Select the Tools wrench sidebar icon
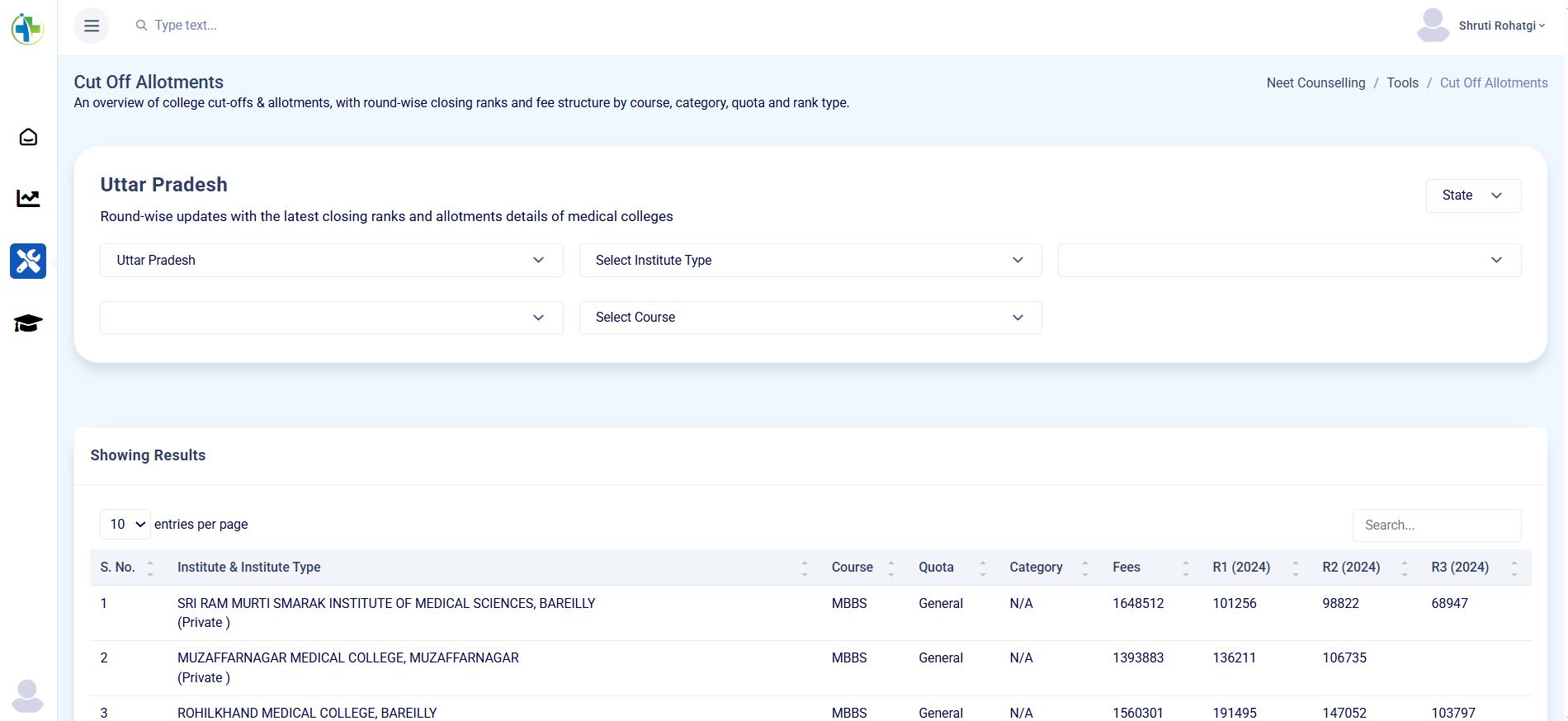 click(x=28, y=261)
